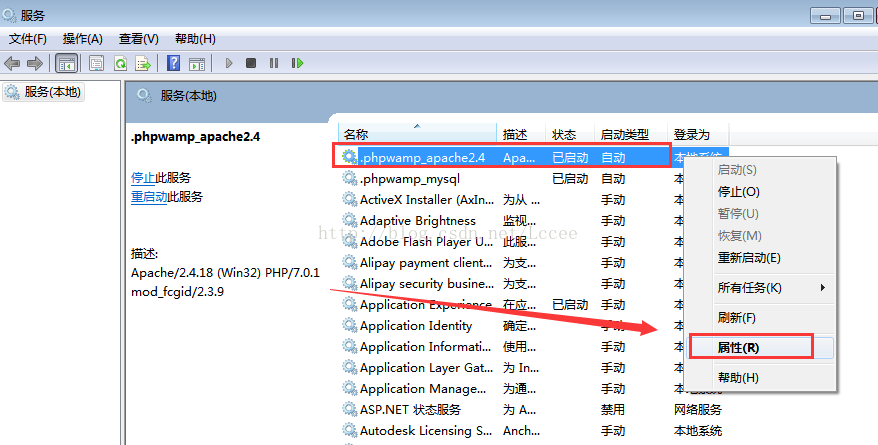Click the Properties sheet toolbar icon

tap(96, 63)
